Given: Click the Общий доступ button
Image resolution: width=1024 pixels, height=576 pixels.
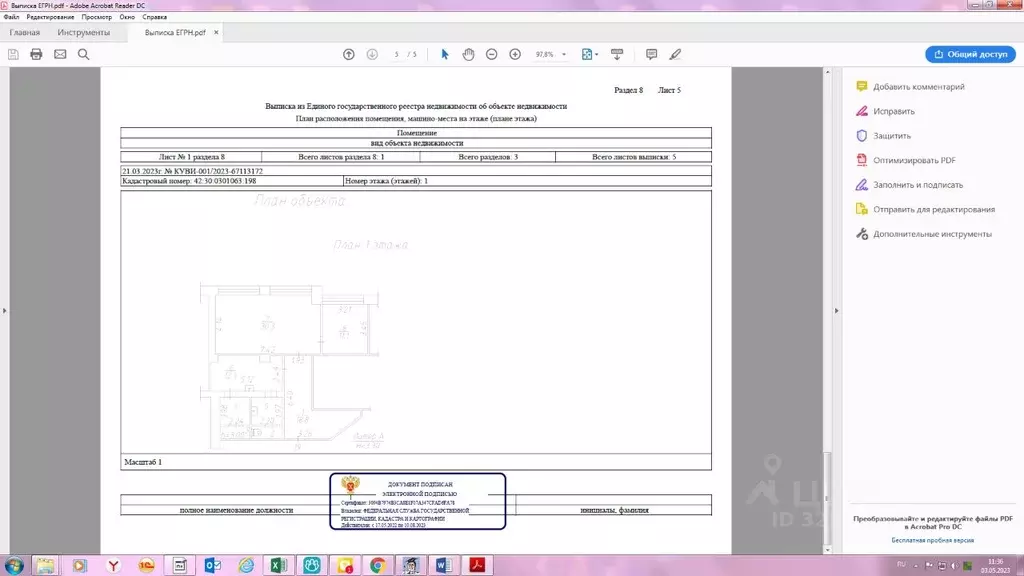Looking at the screenshot, I should pyautogui.click(x=970, y=54).
